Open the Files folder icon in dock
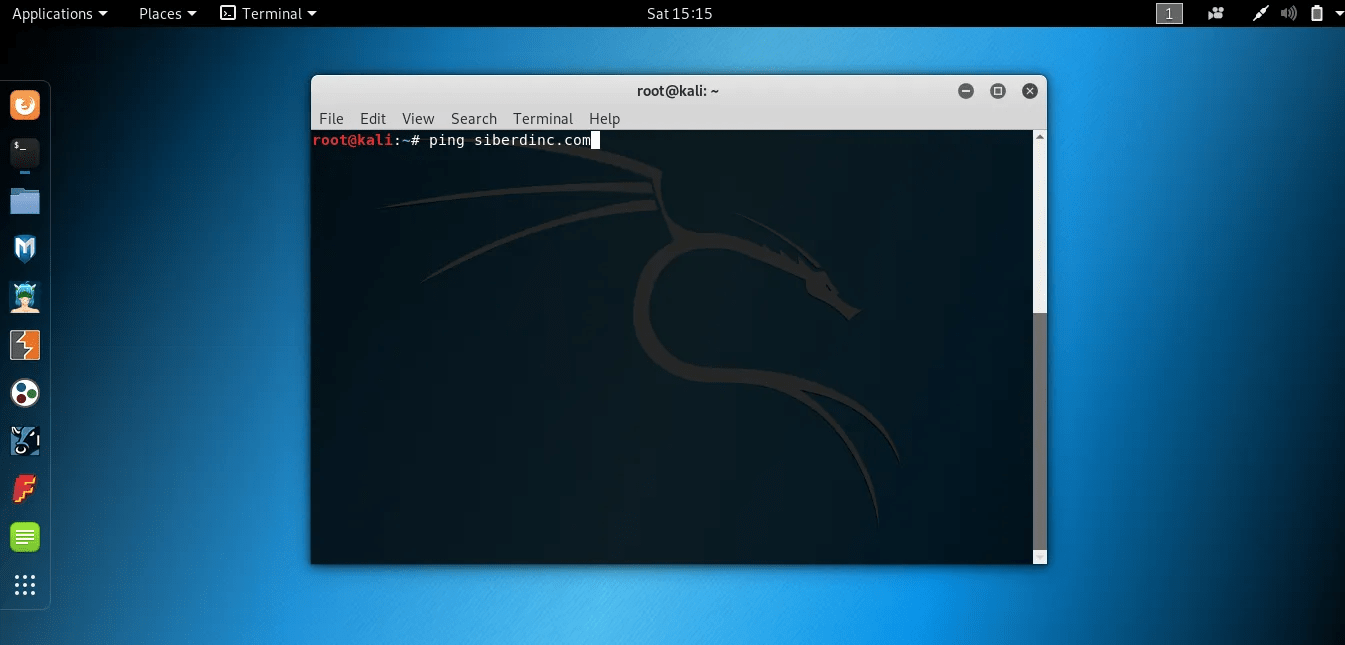The height and width of the screenshot is (645, 1345). coord(25,201)
